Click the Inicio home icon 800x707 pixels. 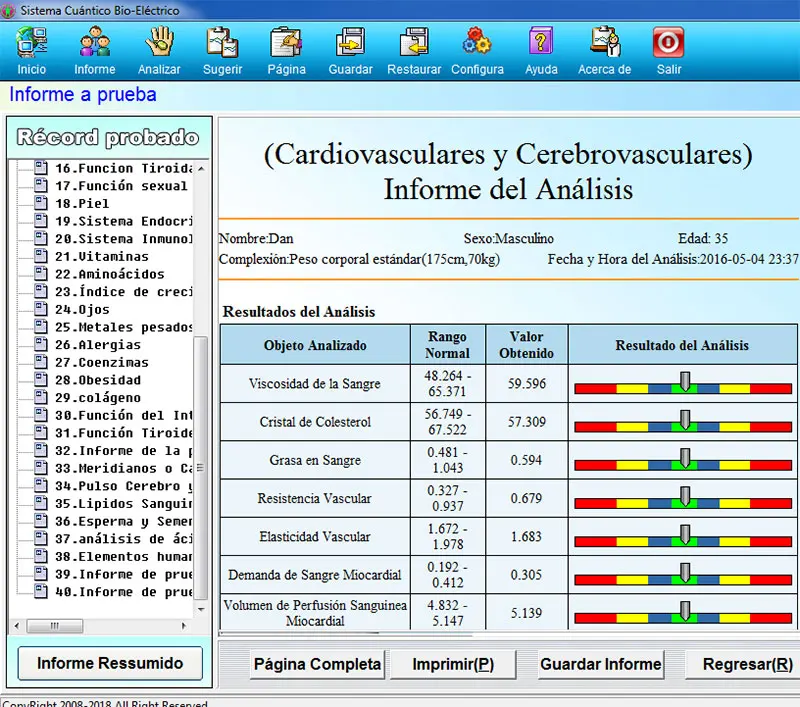[31, 44]
